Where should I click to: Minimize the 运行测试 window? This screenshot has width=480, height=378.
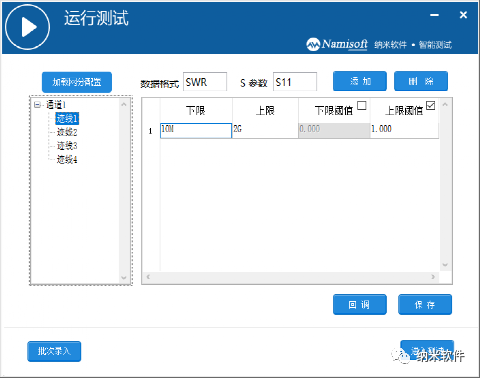click(x=434, y=15)
